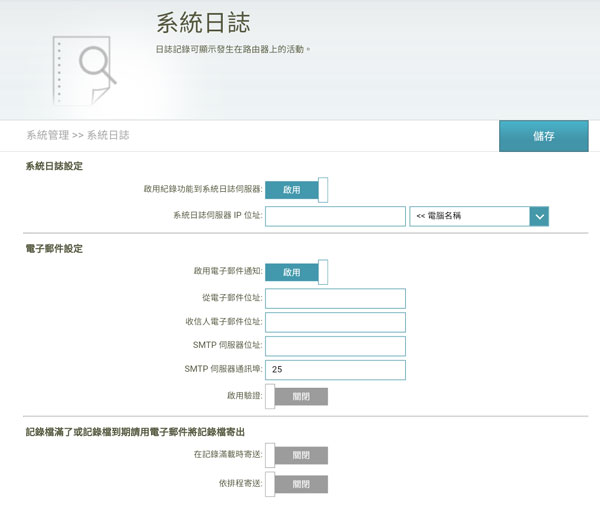This screenshot has height=509, width=600.
Task: Focus the 從電子郵件位址 text field
Action: click(x=335, y=299)
